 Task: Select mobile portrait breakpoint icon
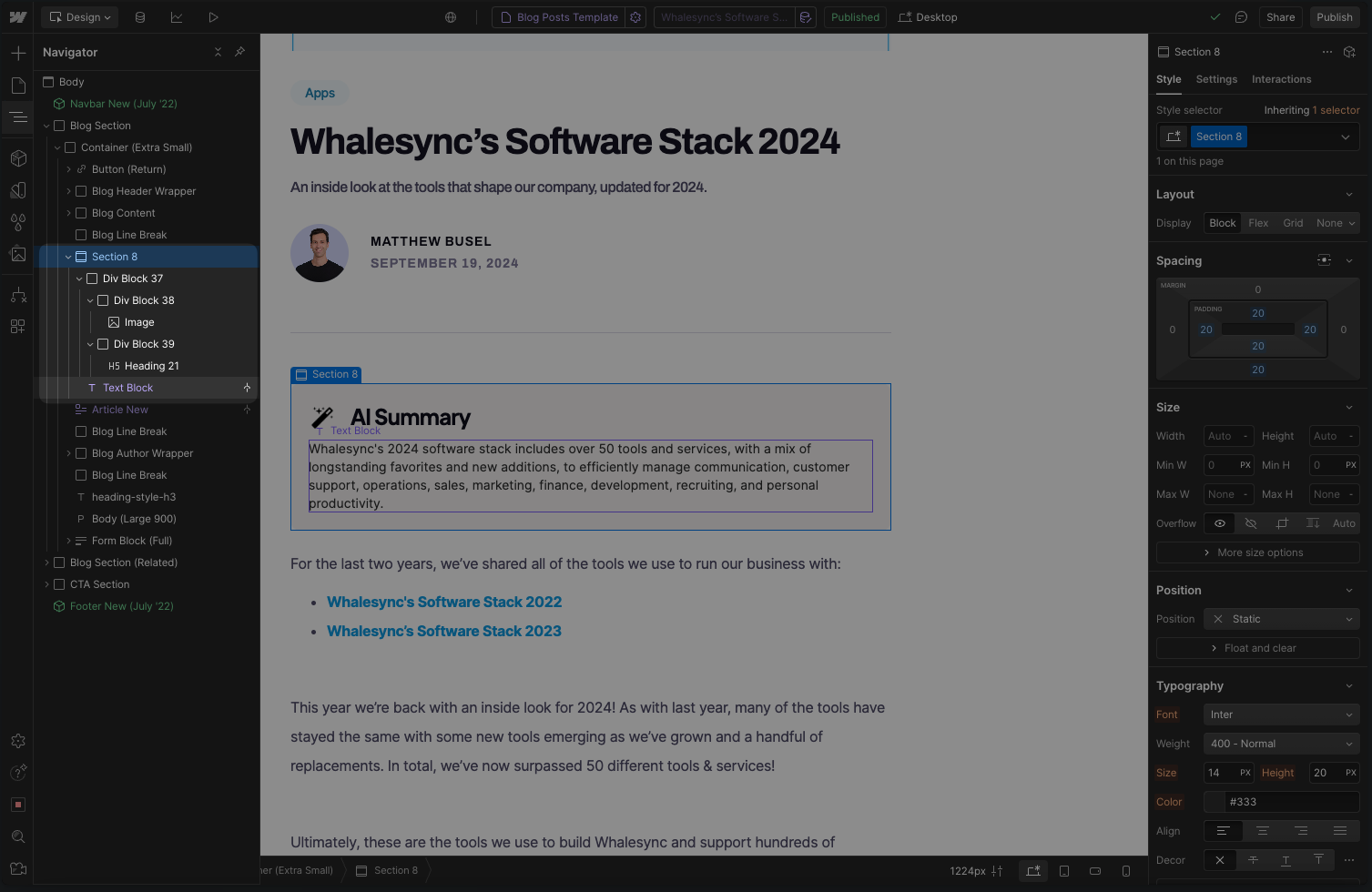point(1126,871)
